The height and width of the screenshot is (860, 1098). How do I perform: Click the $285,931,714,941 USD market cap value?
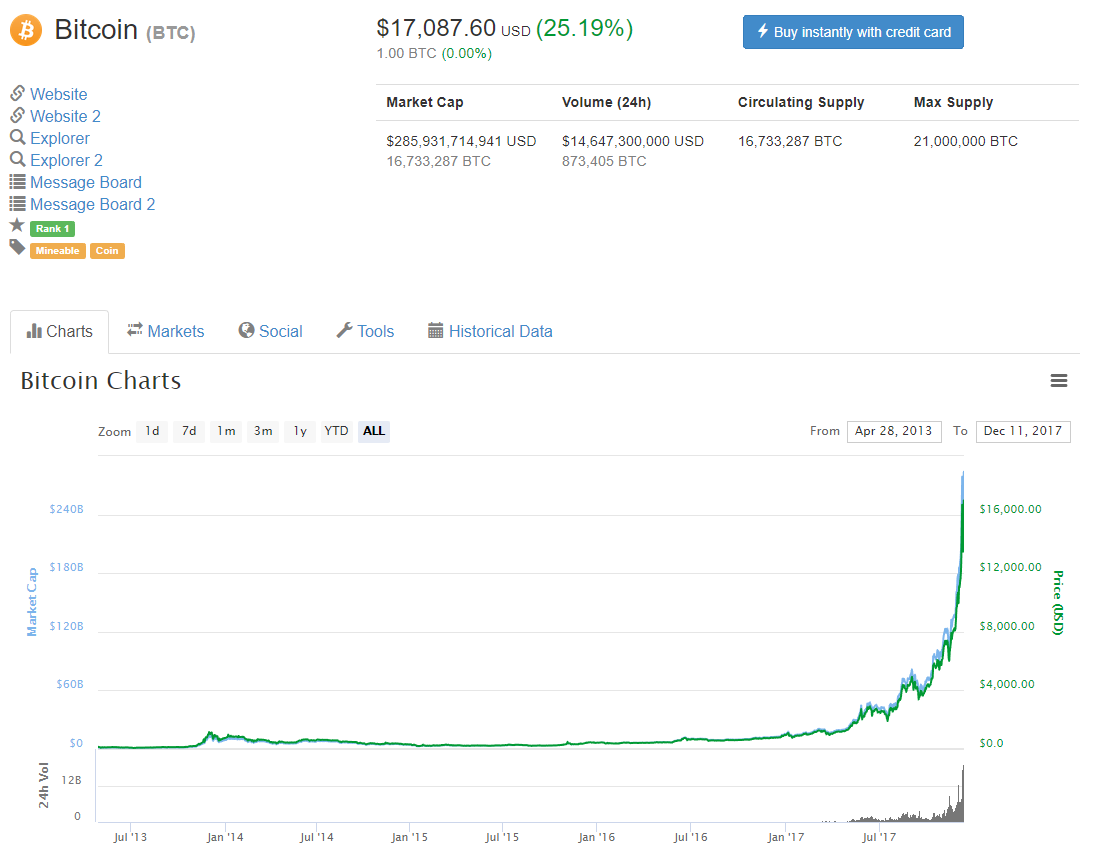point(461,141)
